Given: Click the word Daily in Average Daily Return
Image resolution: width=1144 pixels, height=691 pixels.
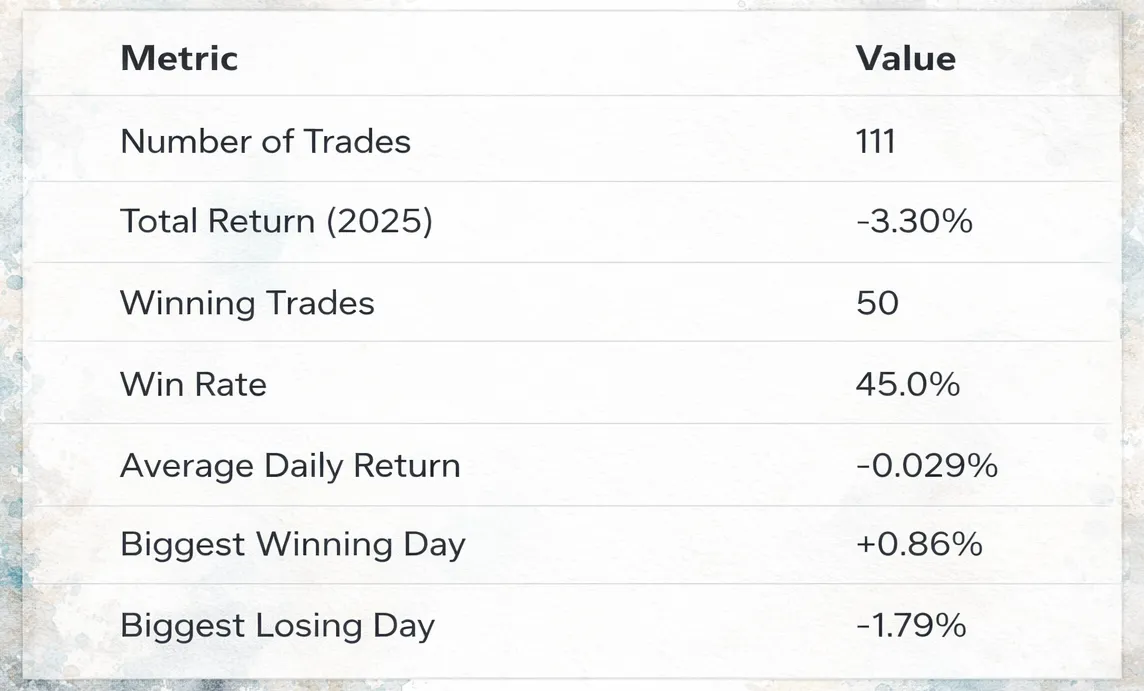Looking at the screenshot, I should tap(304, 466).
